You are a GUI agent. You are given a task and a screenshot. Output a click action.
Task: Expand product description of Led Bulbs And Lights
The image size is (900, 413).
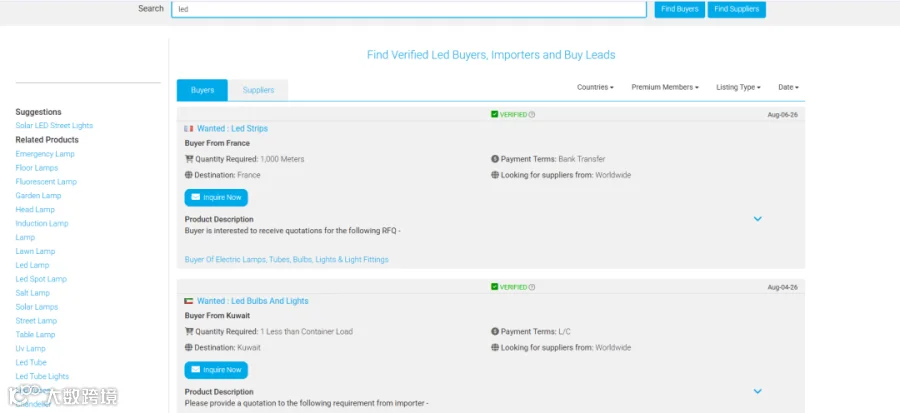[757, 391]
